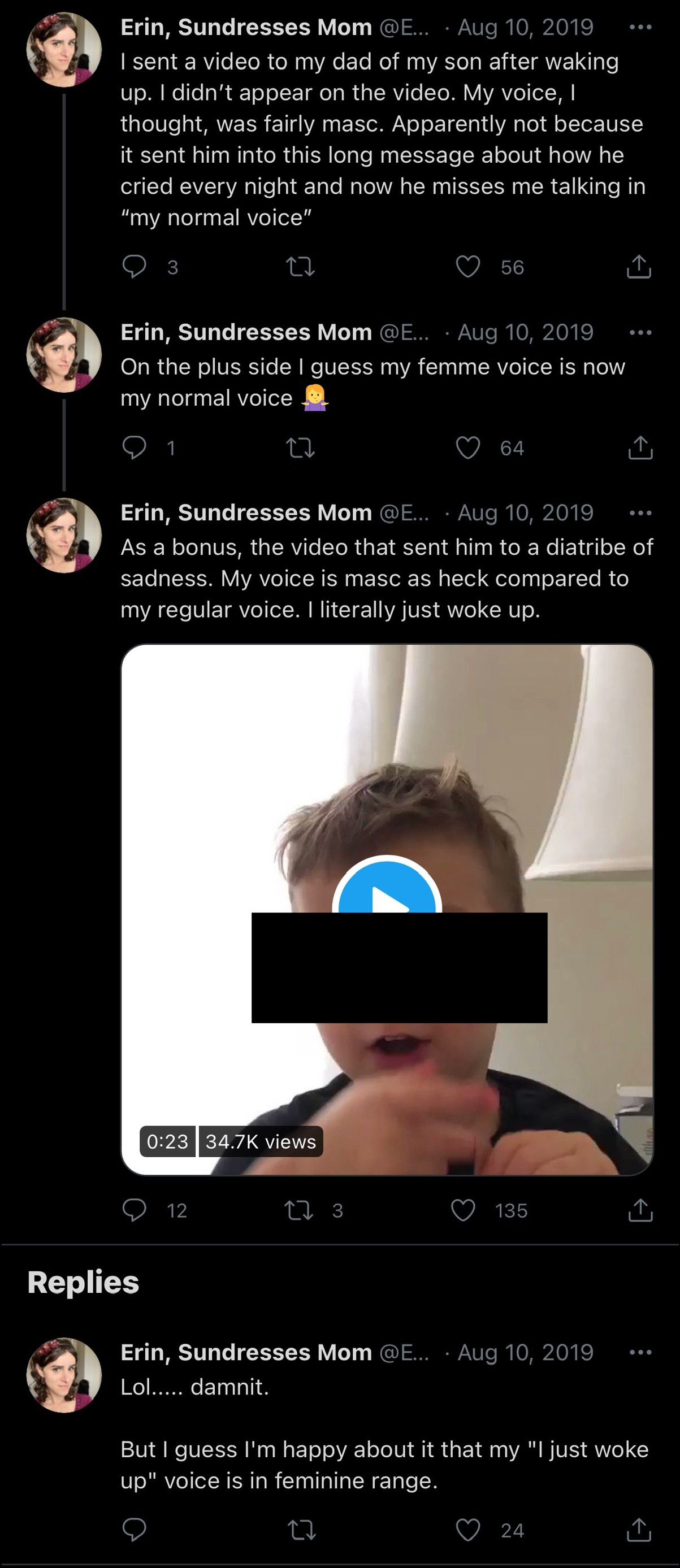Like the tweet with 64 likes

[468, 448]
